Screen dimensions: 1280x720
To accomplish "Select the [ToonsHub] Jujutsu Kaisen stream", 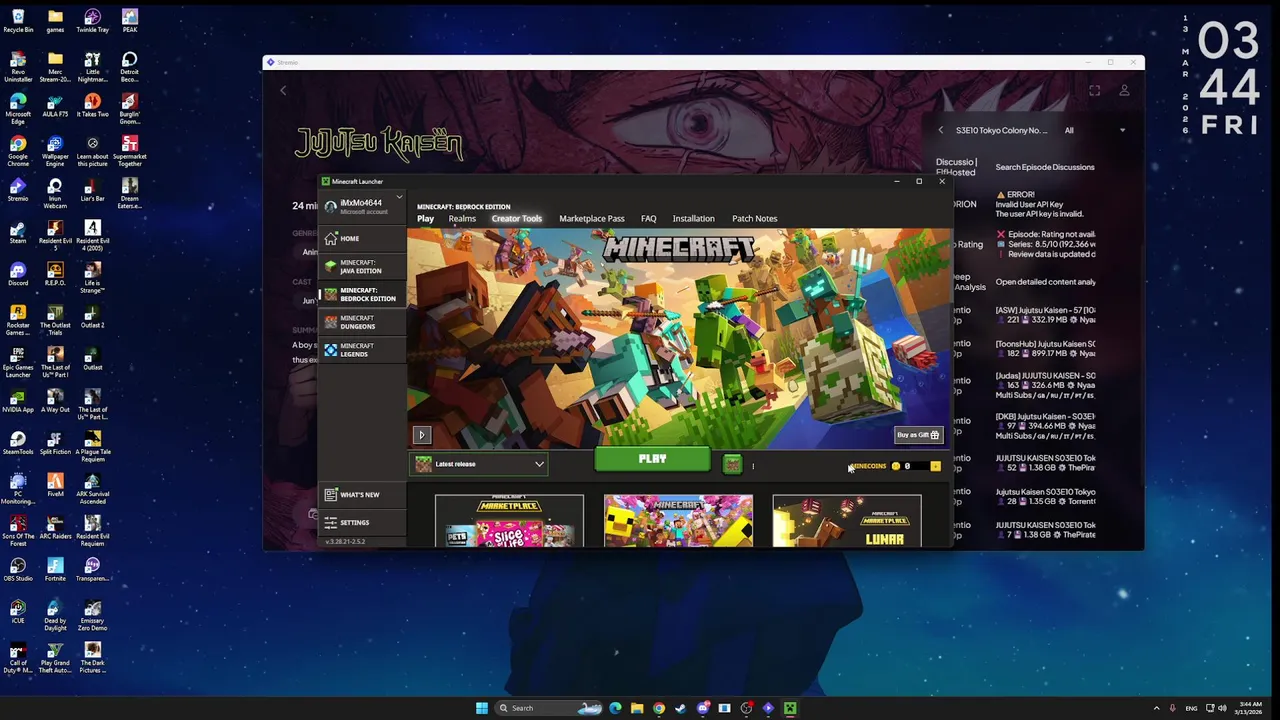I will pos(1045,349).
